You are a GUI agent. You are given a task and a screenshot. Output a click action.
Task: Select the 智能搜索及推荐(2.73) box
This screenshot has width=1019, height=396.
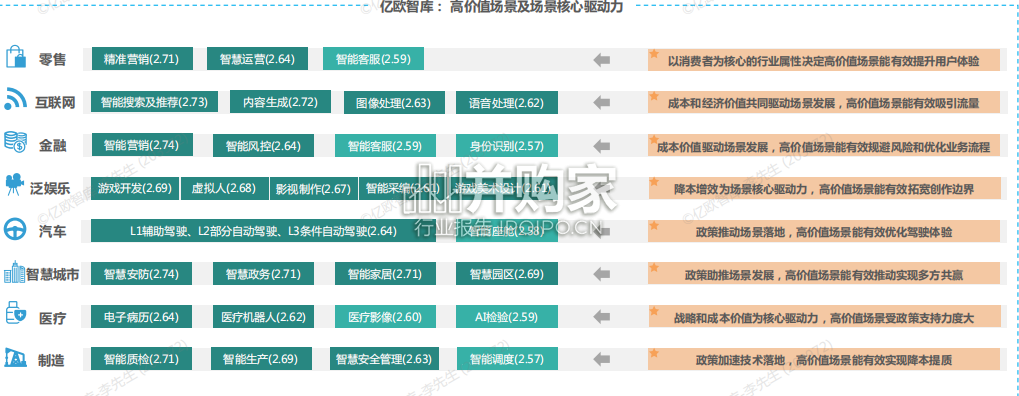tap(155, 102)
